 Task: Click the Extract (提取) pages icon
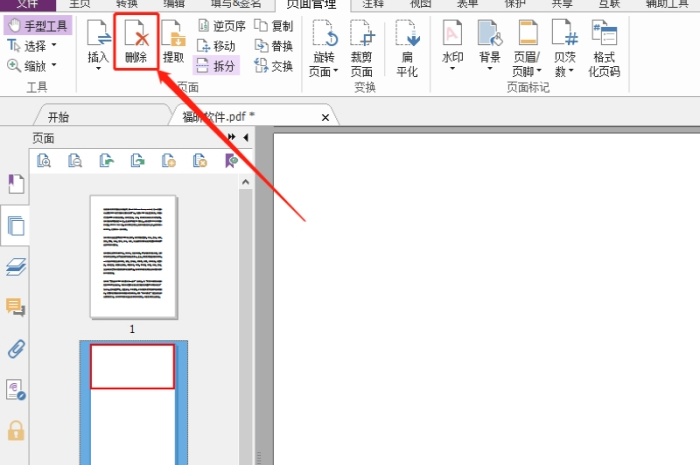click(173, 43)
